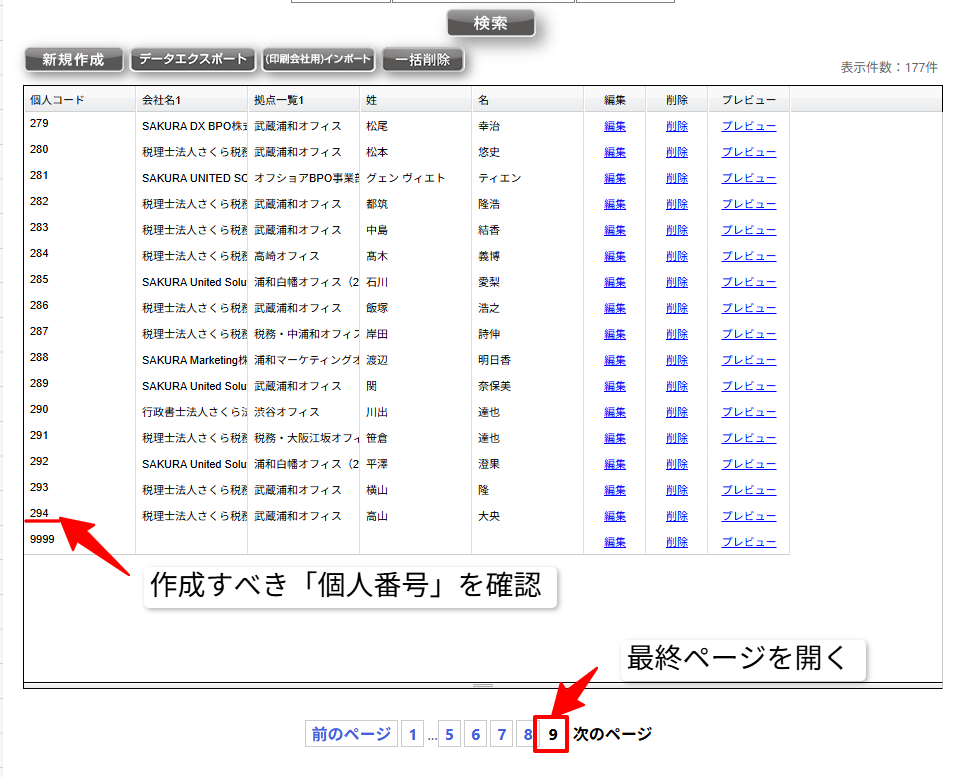This screenshot has height=777, width=957.
Task: Go to 前のページ previous page
Action: (351, 734)
